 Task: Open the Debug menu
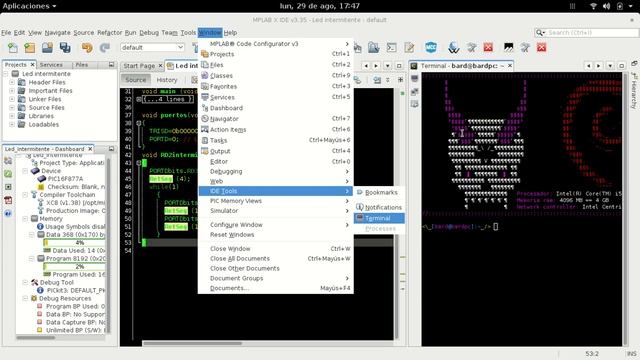[x=149, y=33]
